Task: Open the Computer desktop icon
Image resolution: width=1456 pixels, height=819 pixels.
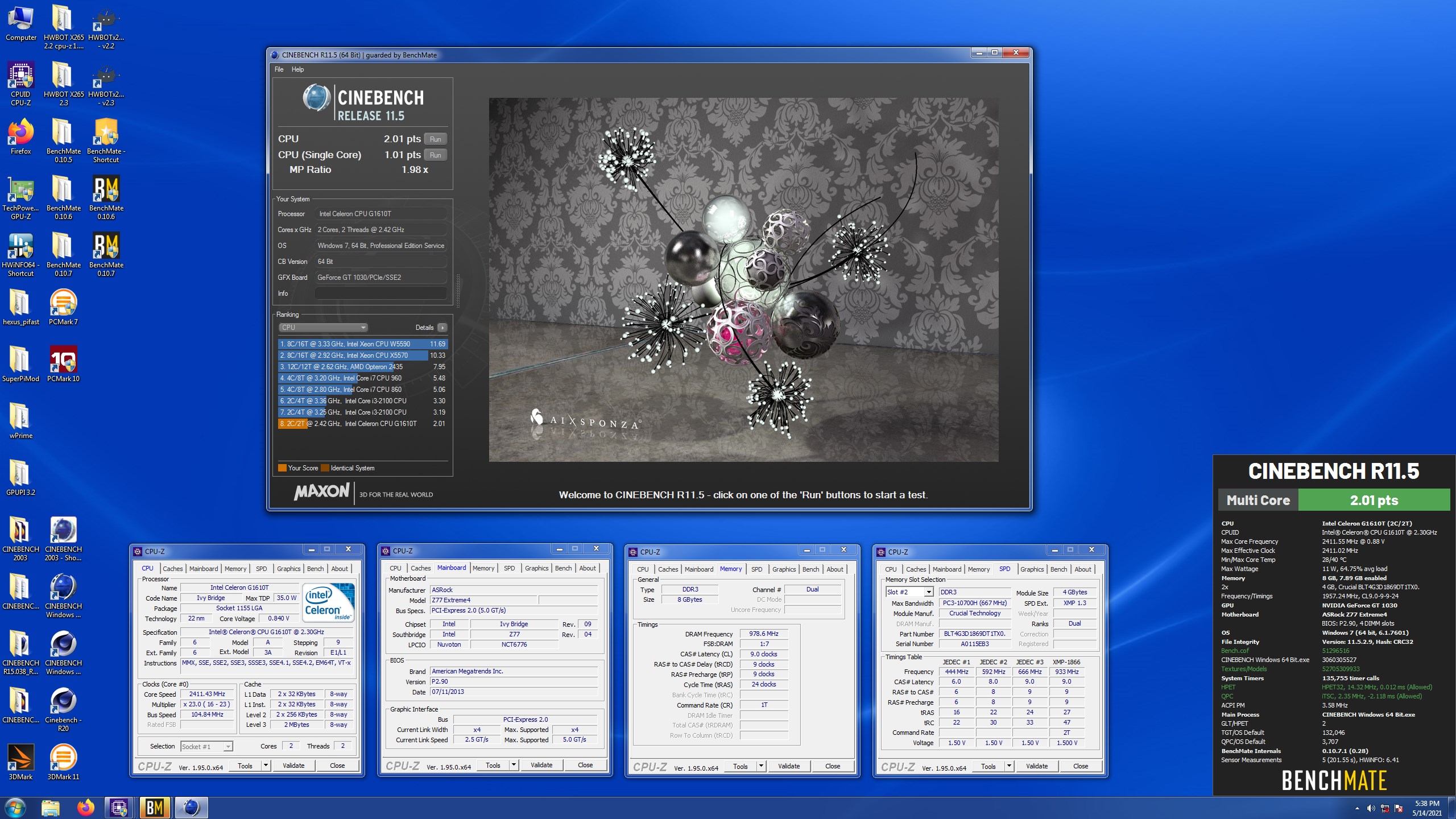Action: click(x=20, y=24)
